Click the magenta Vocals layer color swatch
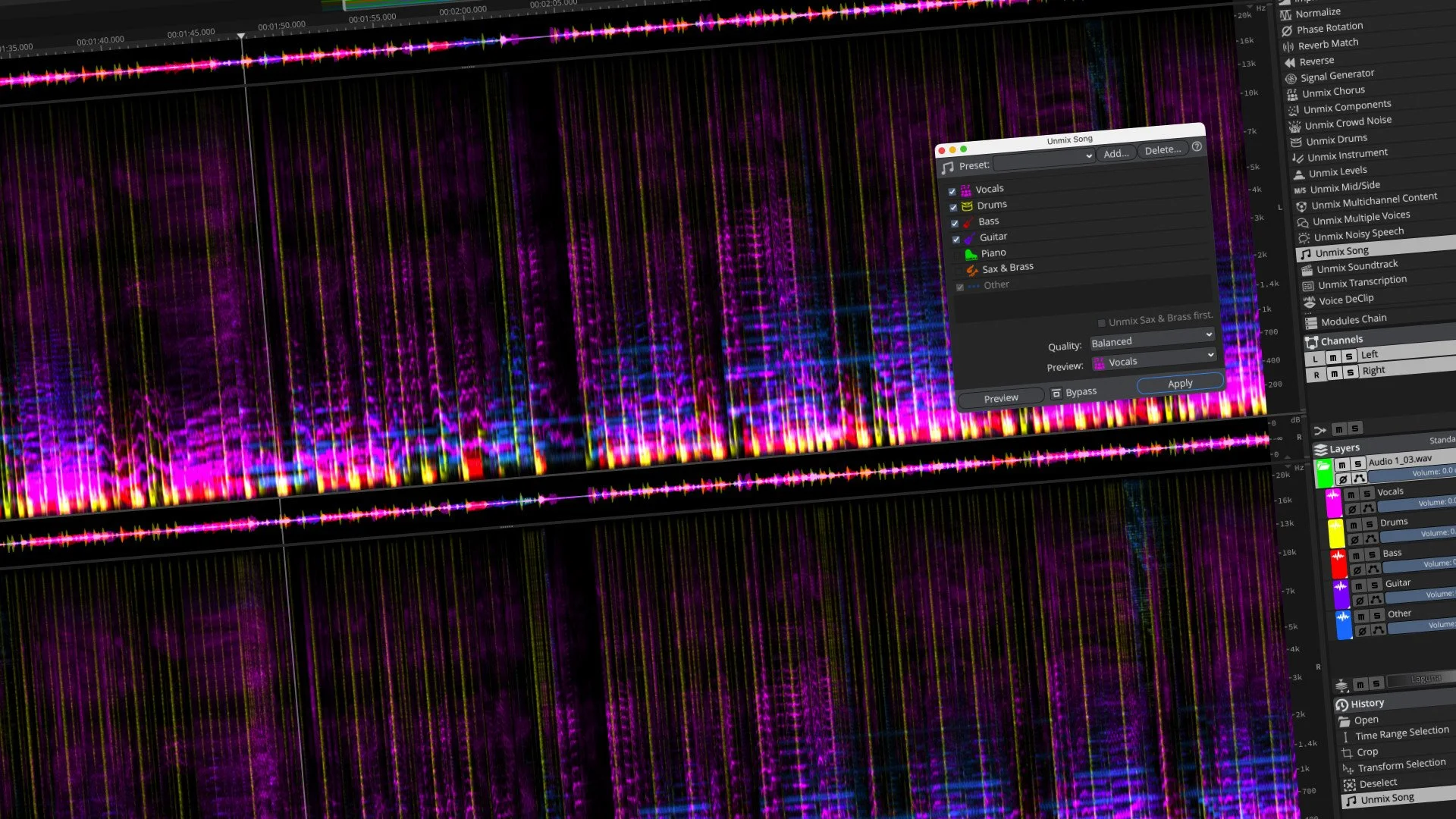This screenshot has width=1456, height=819. (1333, 503)
